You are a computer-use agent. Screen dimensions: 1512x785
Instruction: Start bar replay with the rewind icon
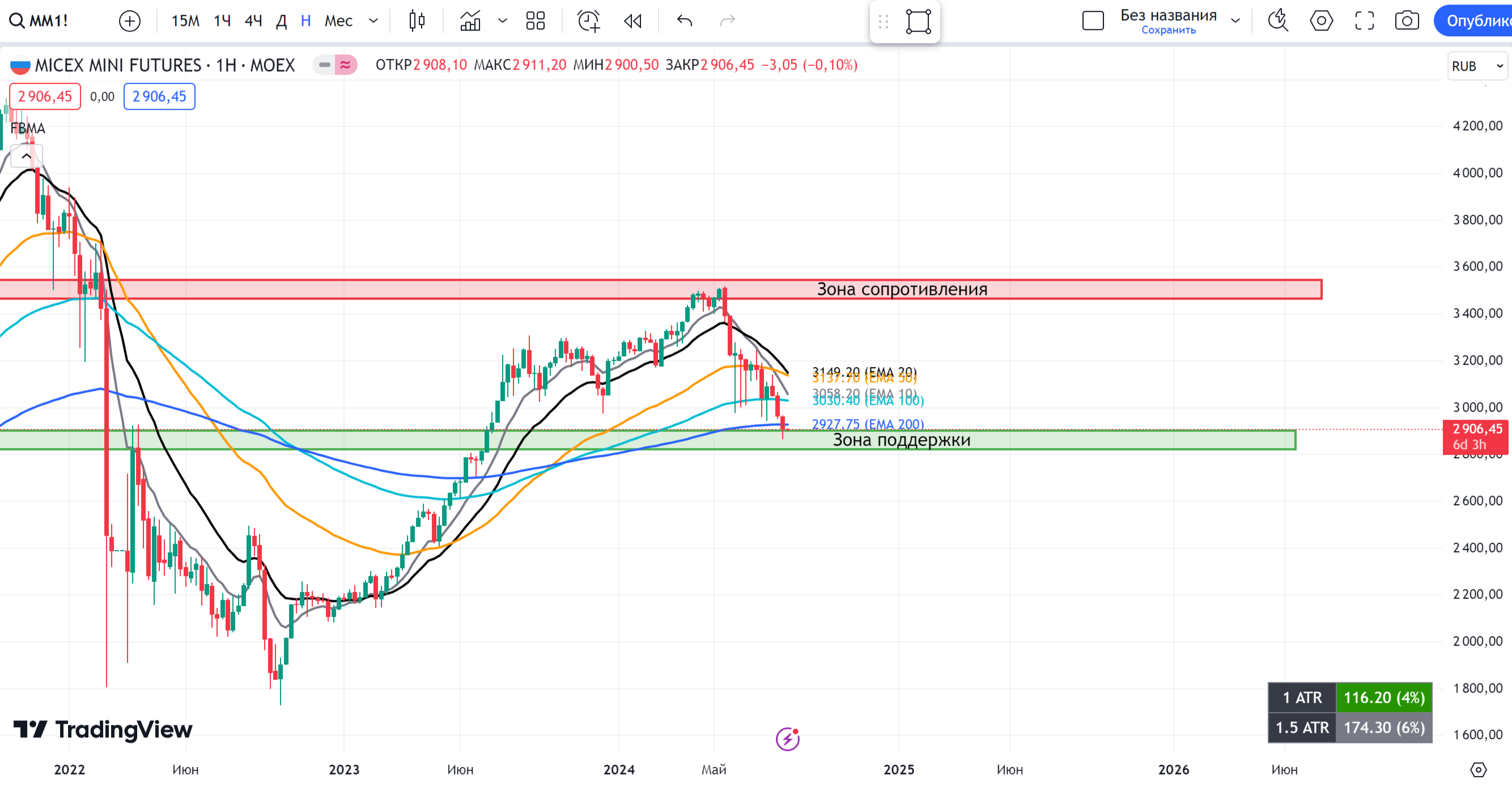point(632,21)
